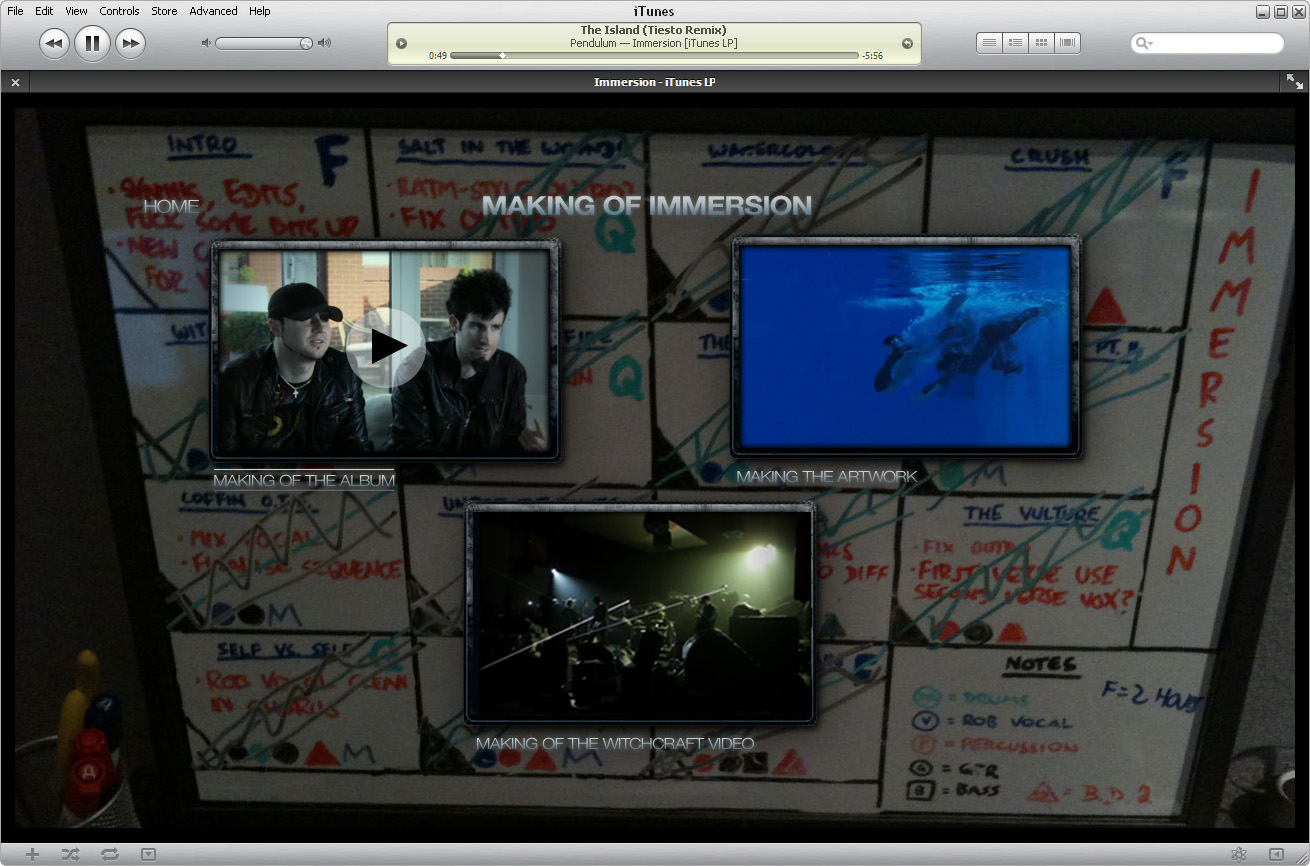Open the Help menu

260,11
